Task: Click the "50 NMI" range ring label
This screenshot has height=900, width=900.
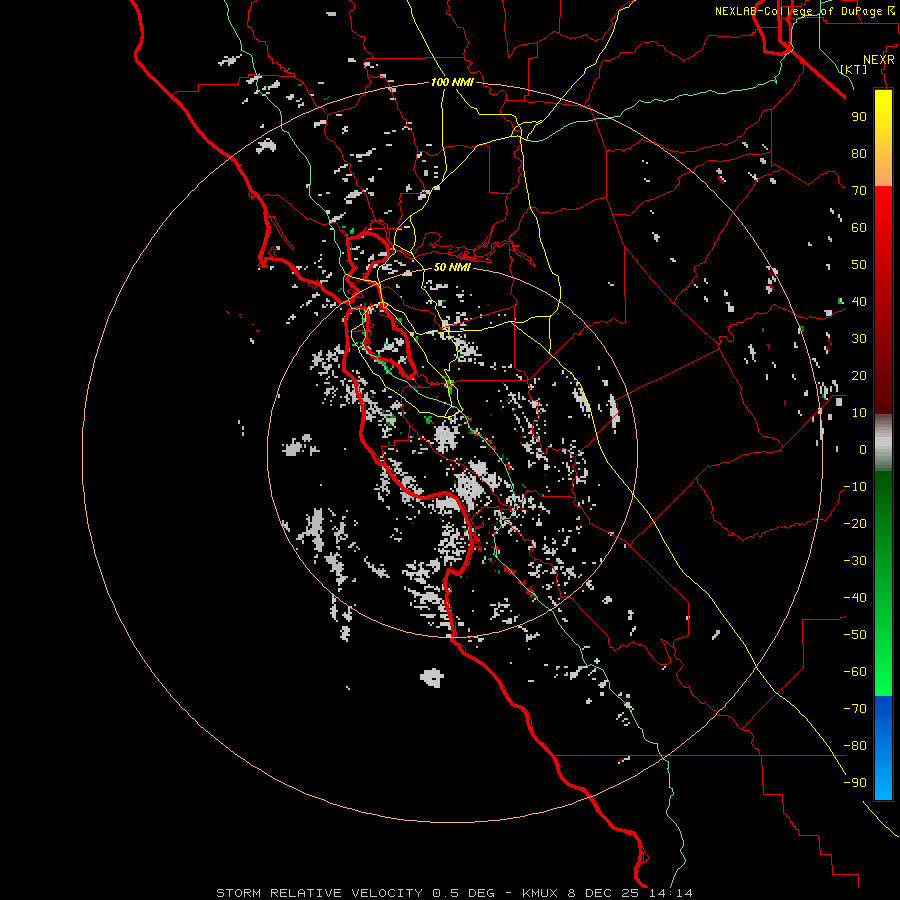Action: point(452,267)
